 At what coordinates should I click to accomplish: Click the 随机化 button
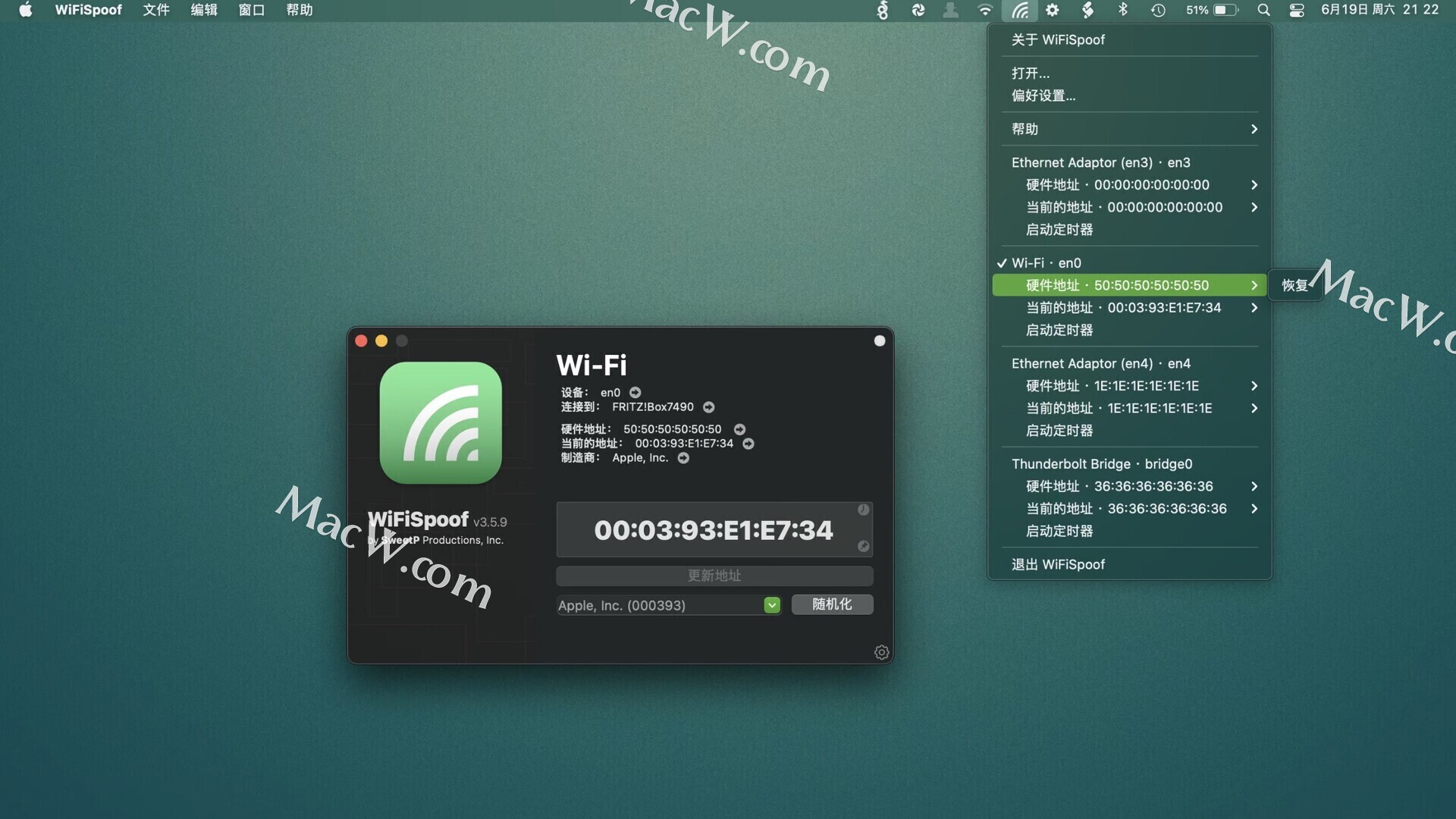click(x=832, y=604)
